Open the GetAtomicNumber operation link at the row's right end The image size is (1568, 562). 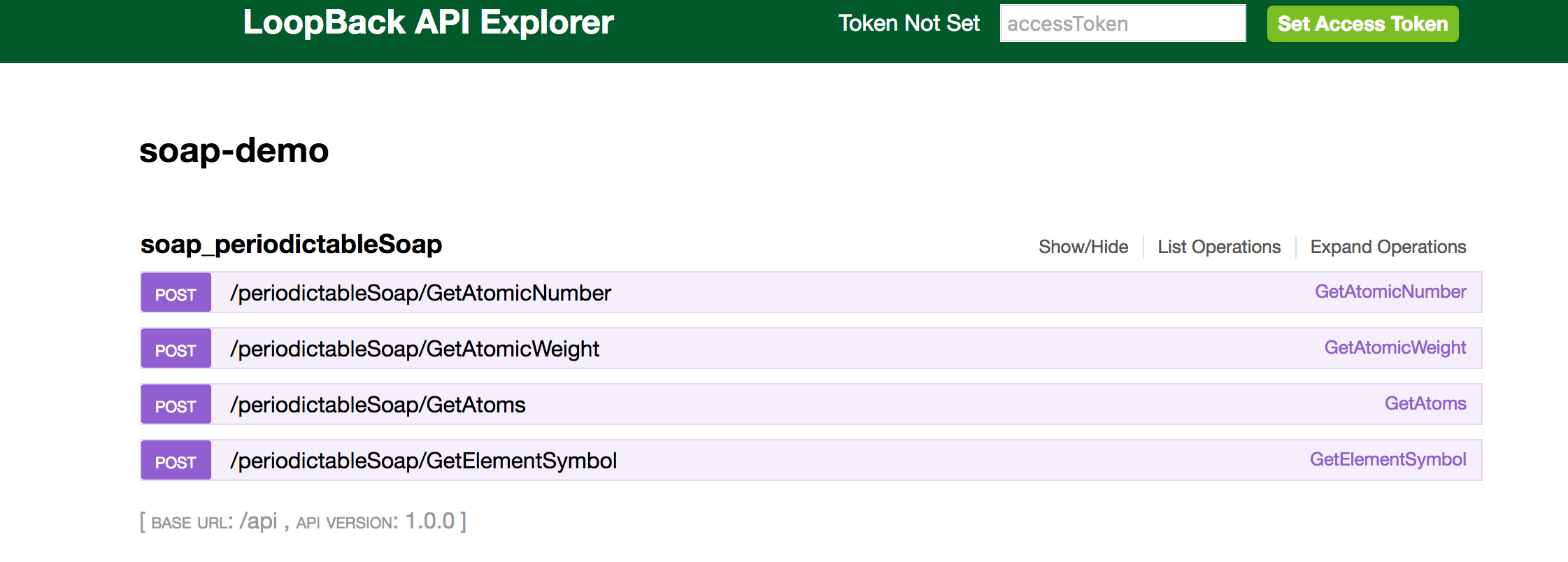(x=1390, y=291)
